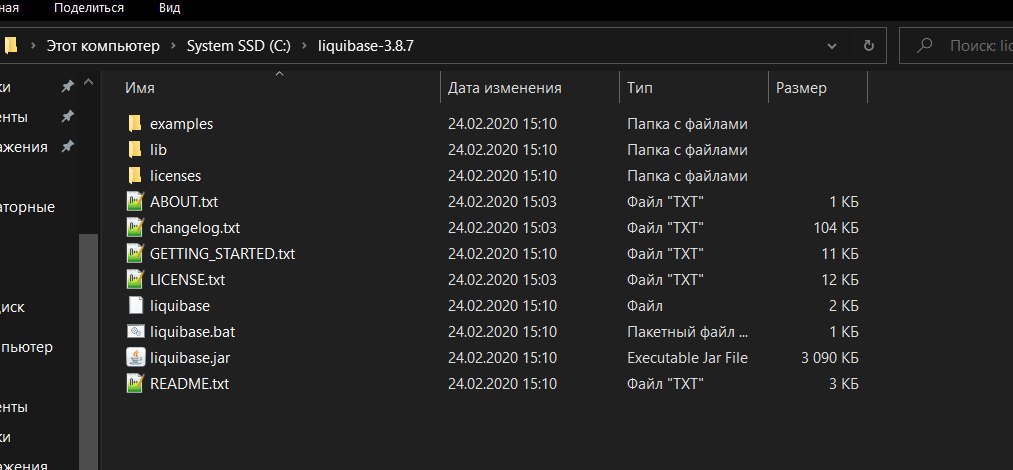1013x470 pixels.
Task: Click pin icon next to first quick access item
Action: (x=67, y=87)
